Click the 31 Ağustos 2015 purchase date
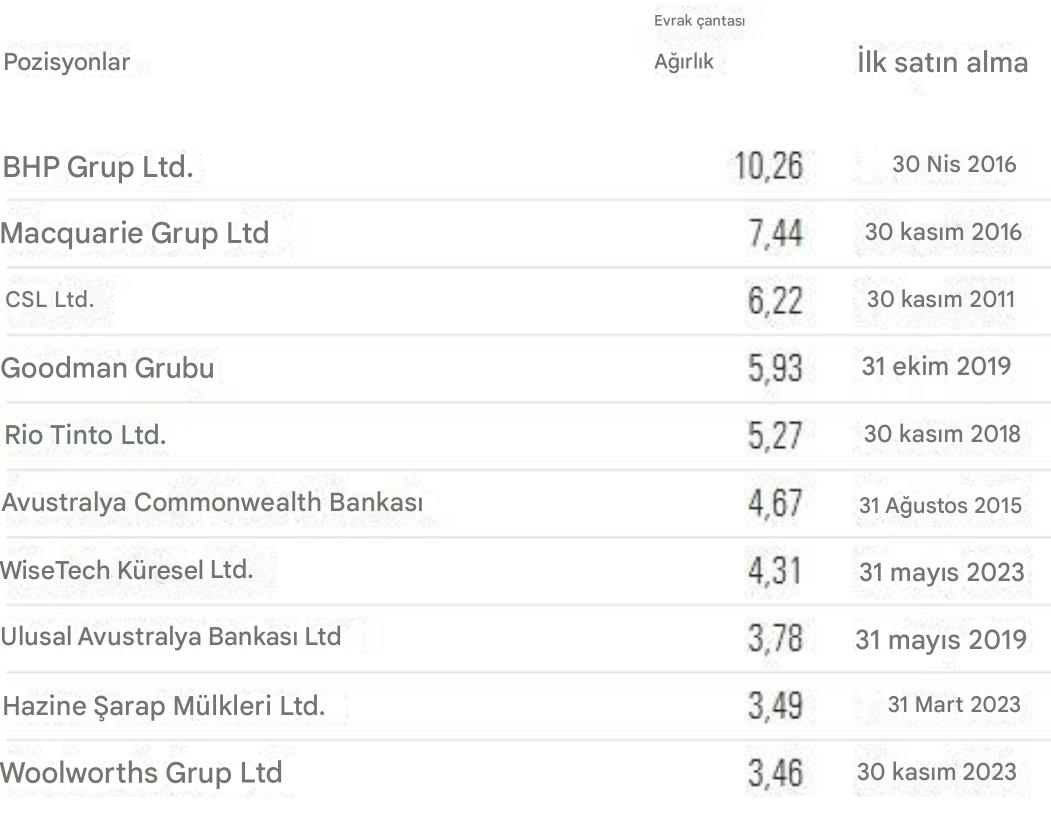 pos(941,506)
